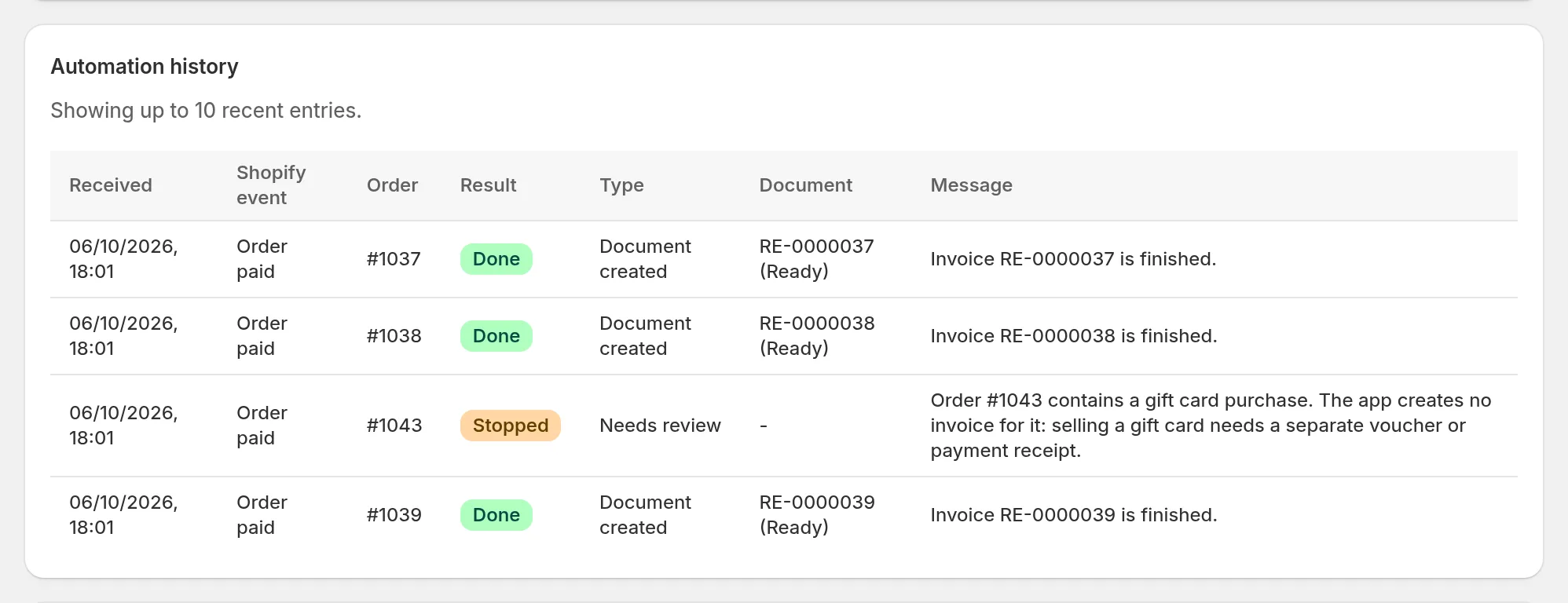
Task: Click the gift card purchase message for #1043
Action: tap(1211, 426)
